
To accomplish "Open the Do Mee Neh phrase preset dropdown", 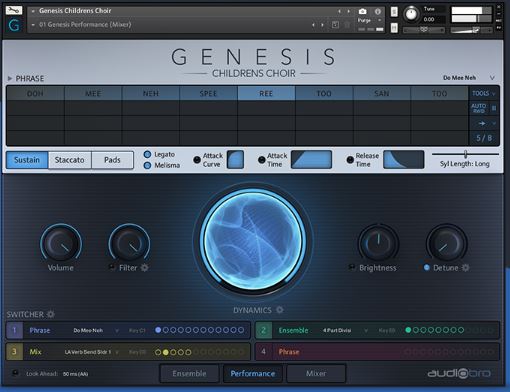I will pos(492,78).
